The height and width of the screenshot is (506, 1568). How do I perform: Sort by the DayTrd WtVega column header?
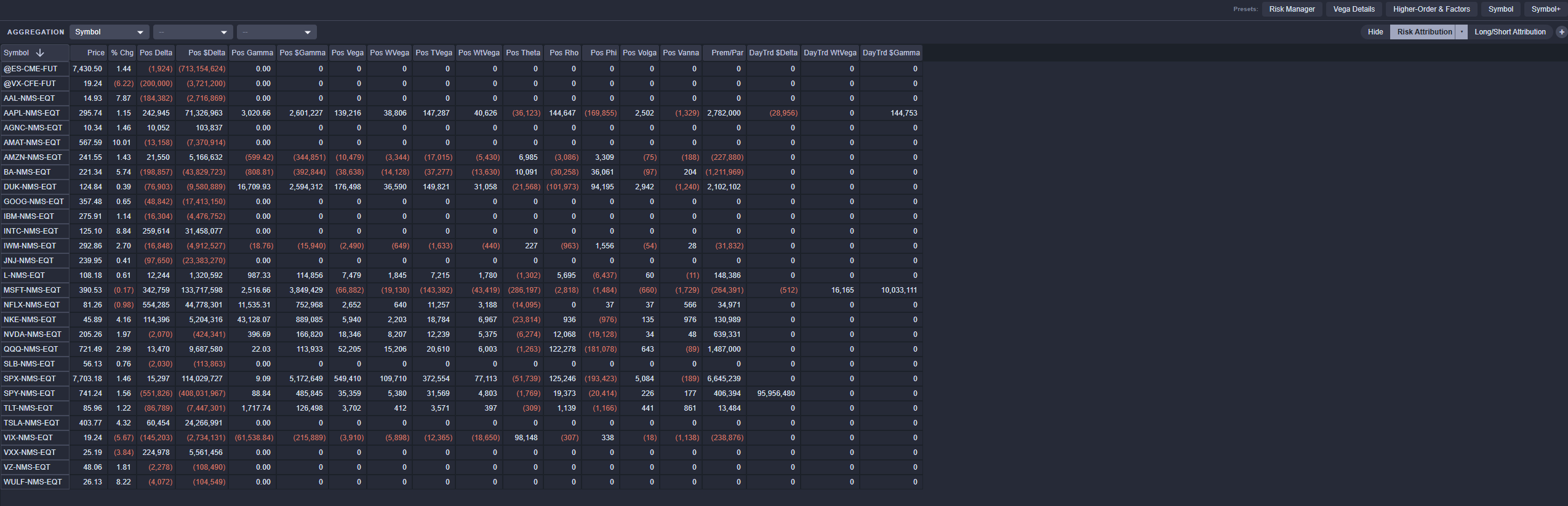pyautogui.click(x=830, y=53)
